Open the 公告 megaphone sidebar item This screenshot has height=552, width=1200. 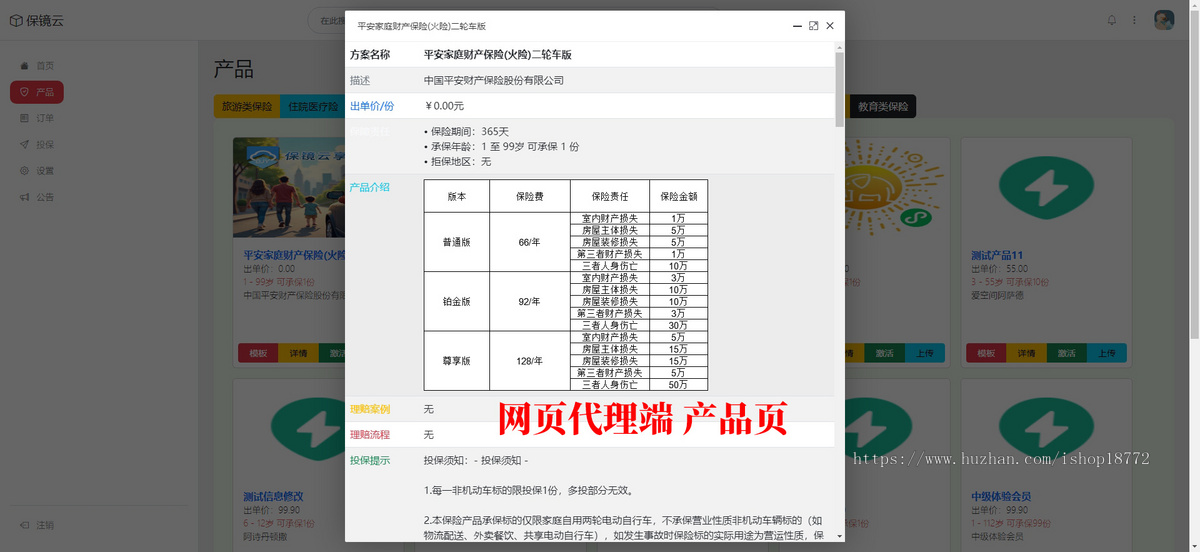pos(37,197)
